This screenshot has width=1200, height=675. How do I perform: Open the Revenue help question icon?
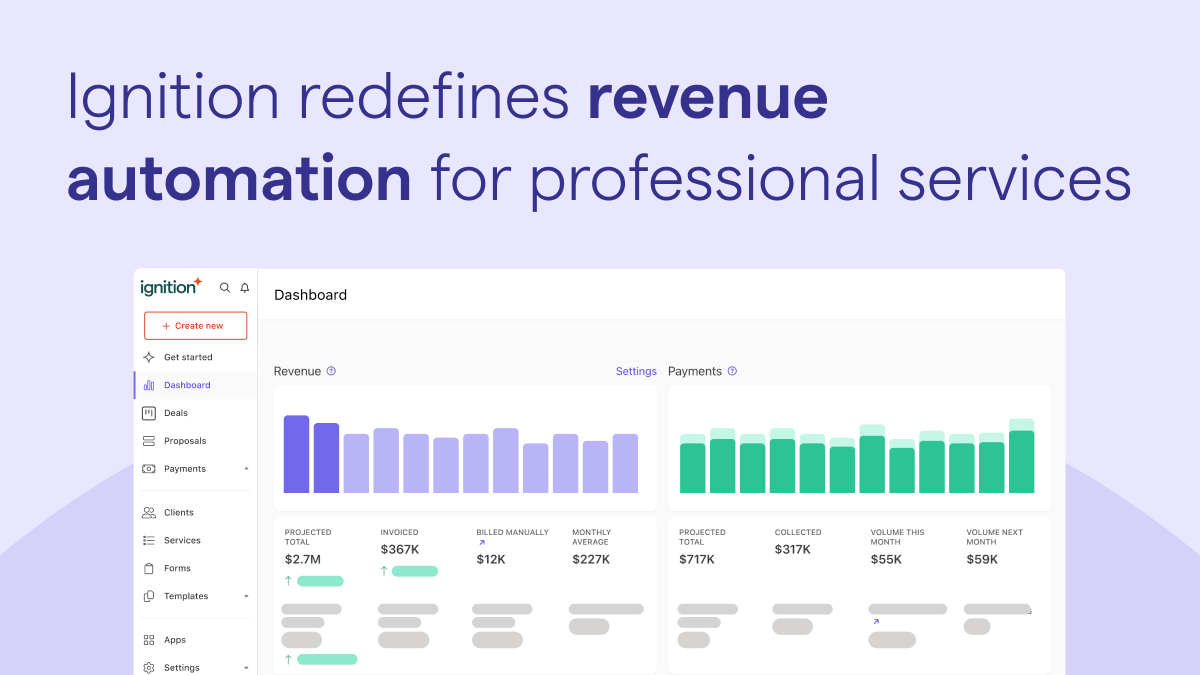pos(331,371)
